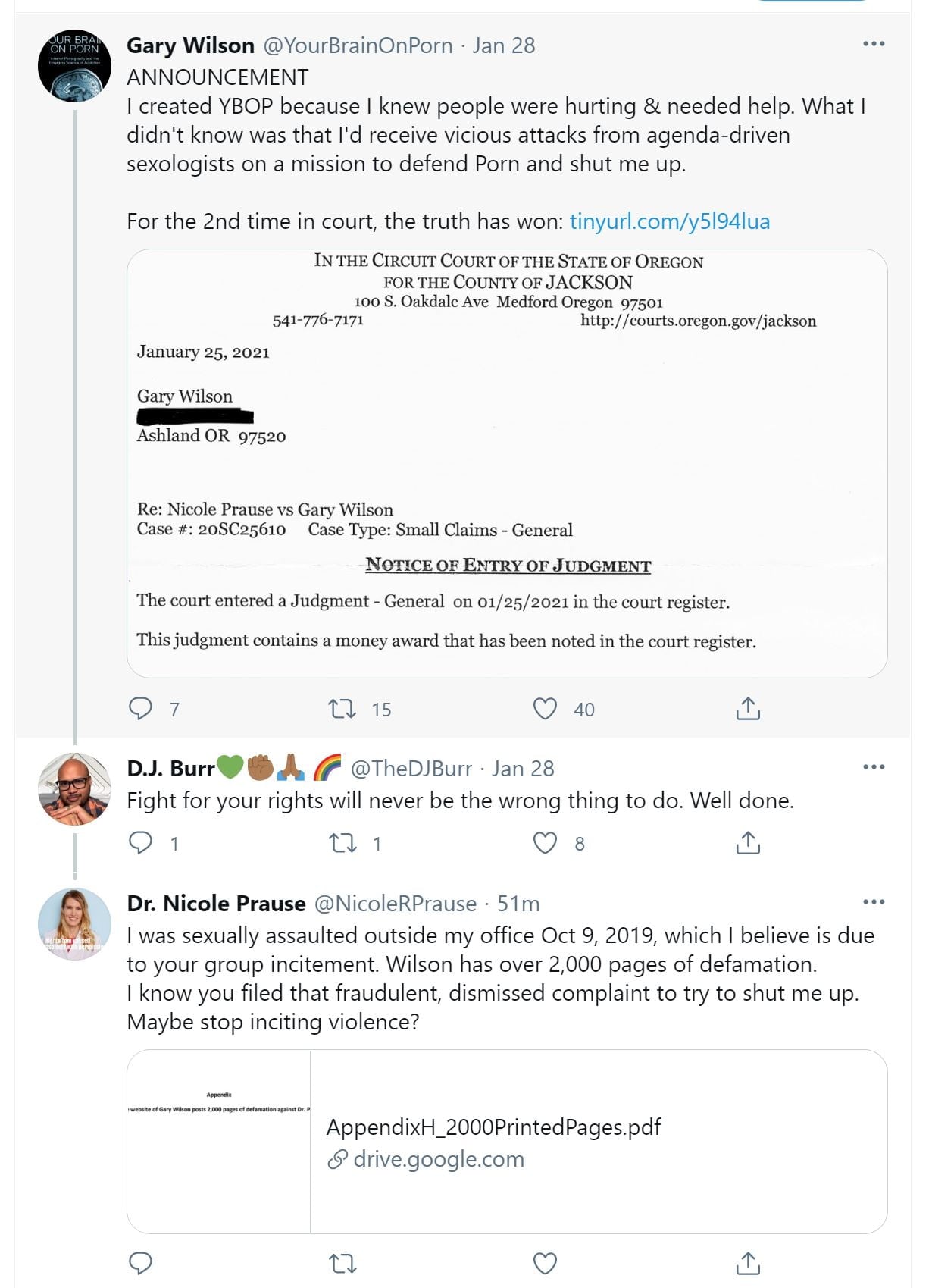Like D.J. Burr's tweet
This screenshot has width=932, height=1288.
[x=545, y=843]
